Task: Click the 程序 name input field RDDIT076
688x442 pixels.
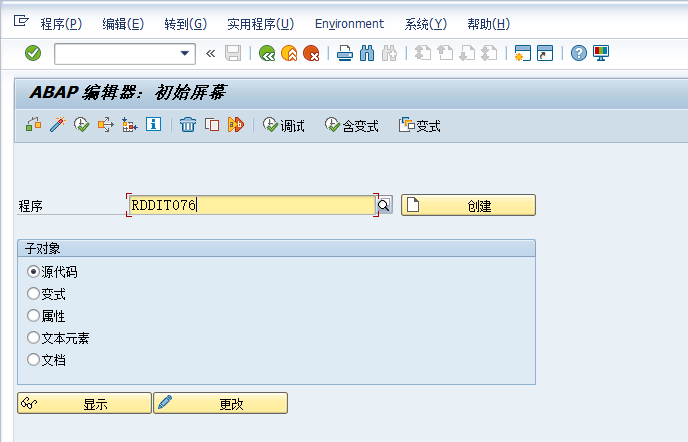Action: point(253,205)
